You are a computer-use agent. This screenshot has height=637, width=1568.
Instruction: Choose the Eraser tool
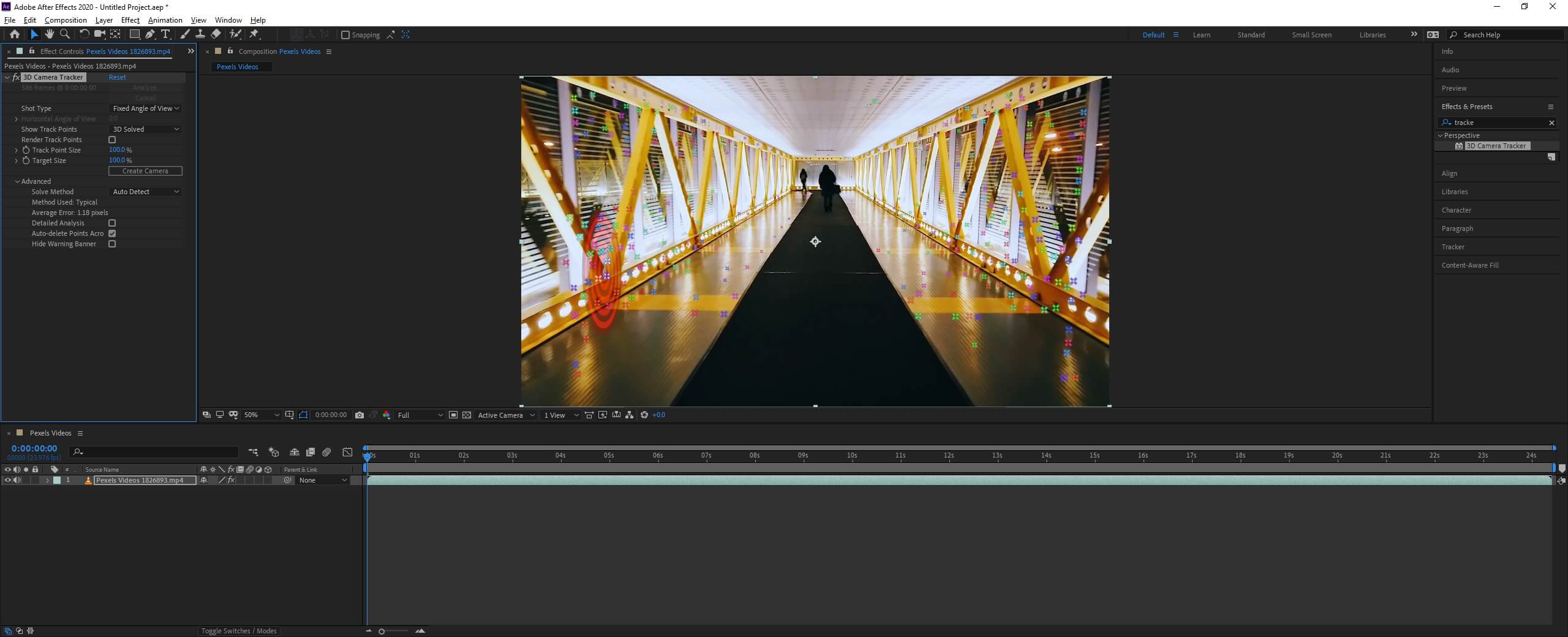pyautogui.click(x=216, y=34)
